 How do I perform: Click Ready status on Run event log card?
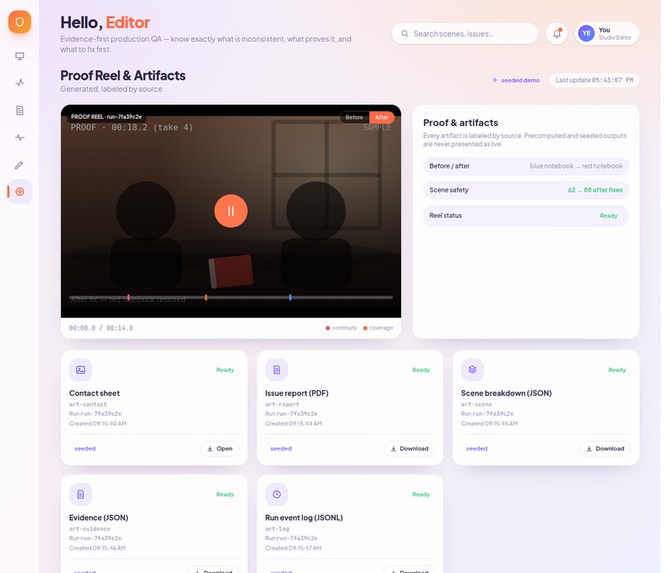click(421, 494)
